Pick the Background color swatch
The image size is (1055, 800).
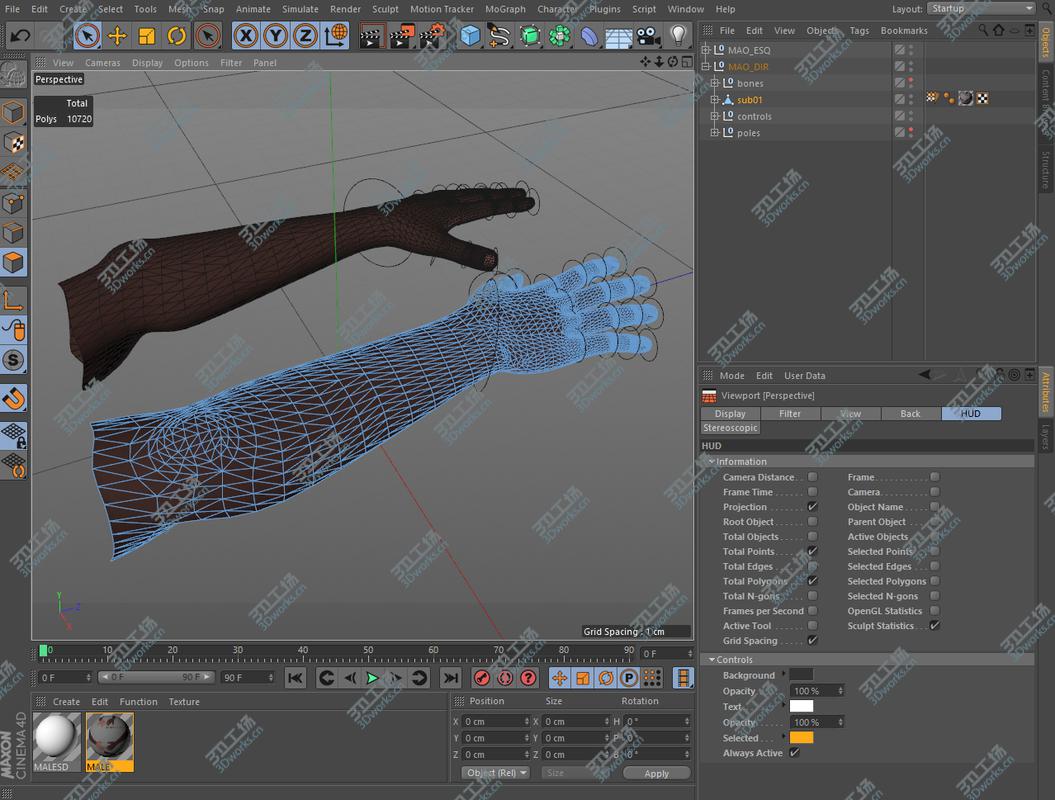(801, 674)
